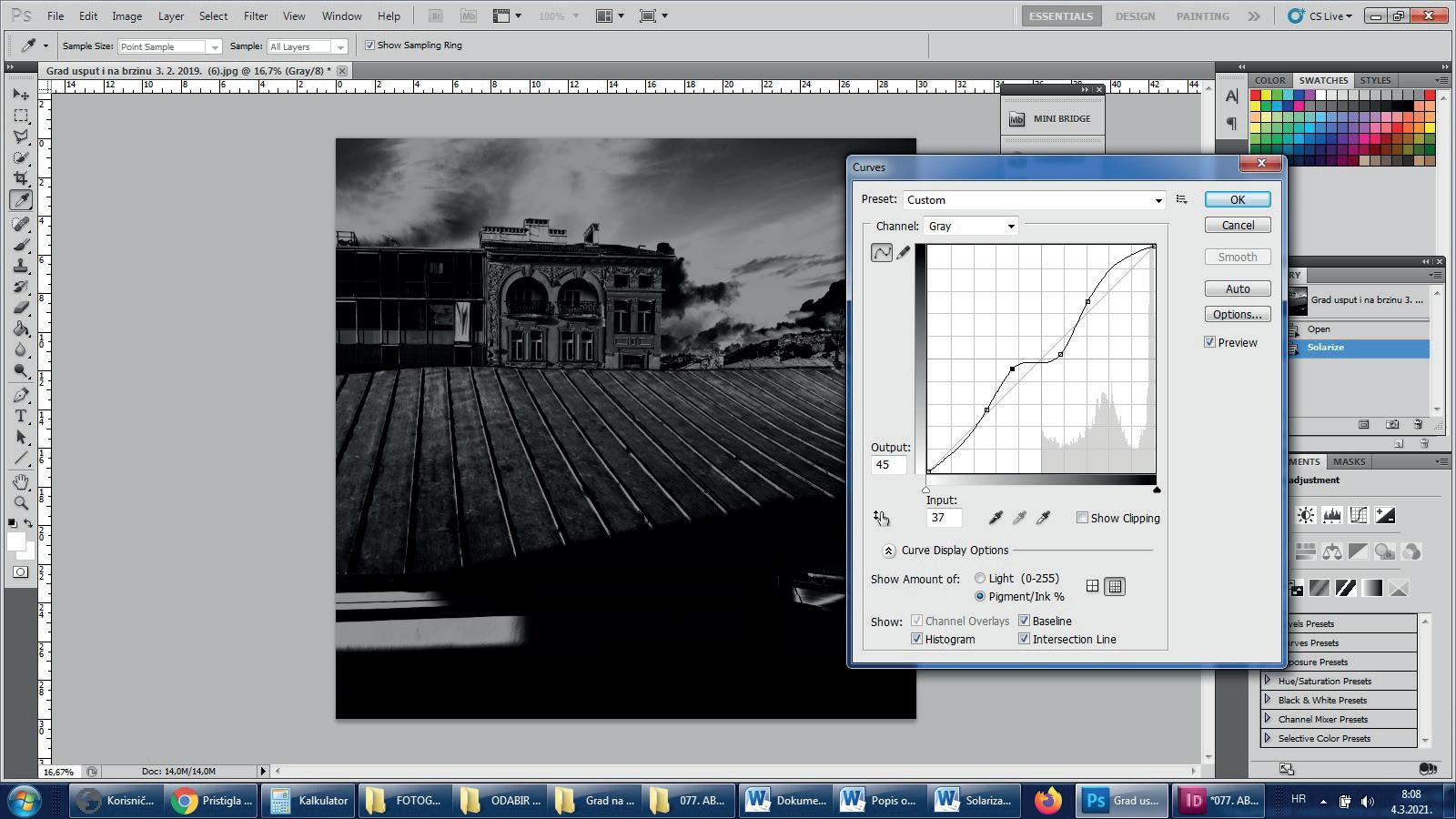The height and width of the screenshot is (819, 1456).
Task: Select the Eraser tool
Action: tap(21, 308)
